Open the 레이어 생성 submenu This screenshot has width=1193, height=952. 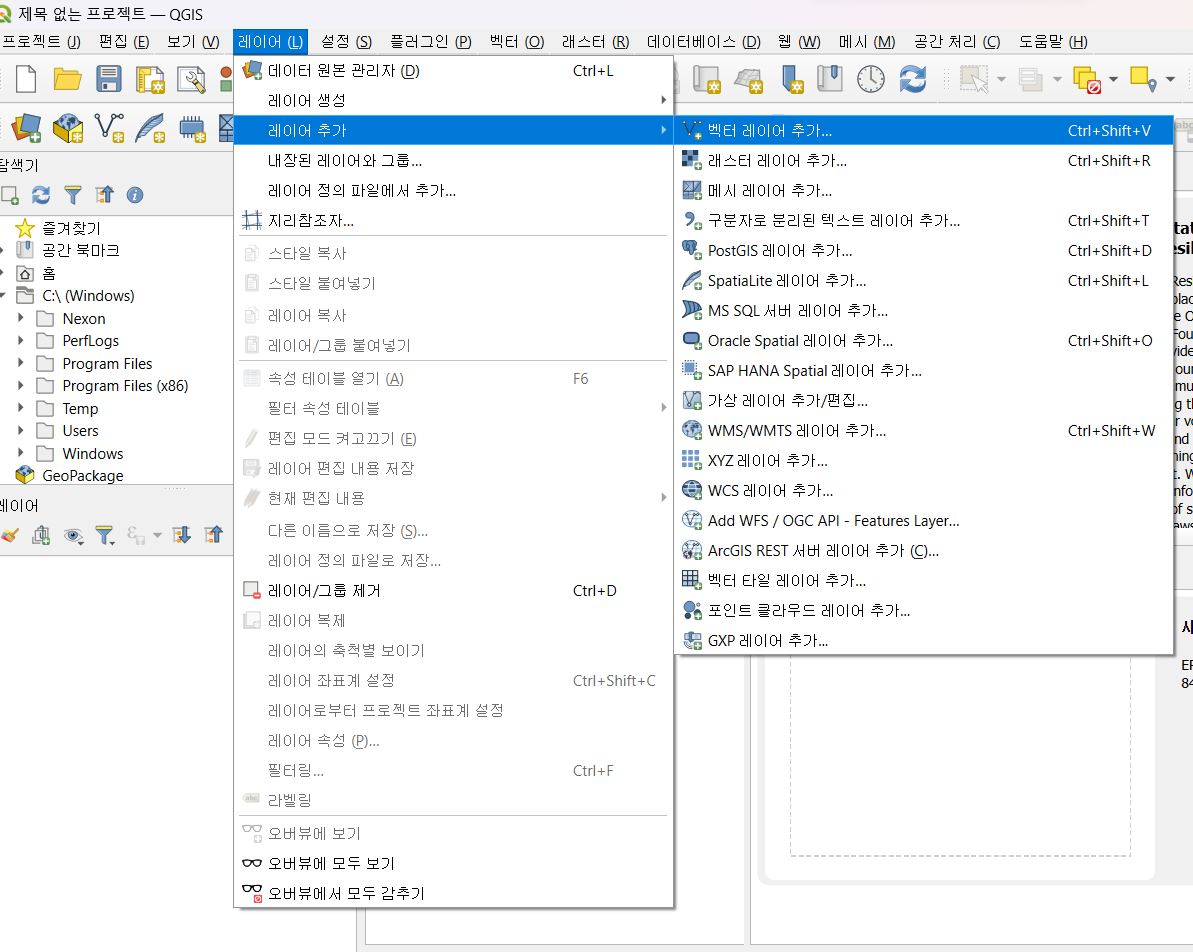(453, 100)
